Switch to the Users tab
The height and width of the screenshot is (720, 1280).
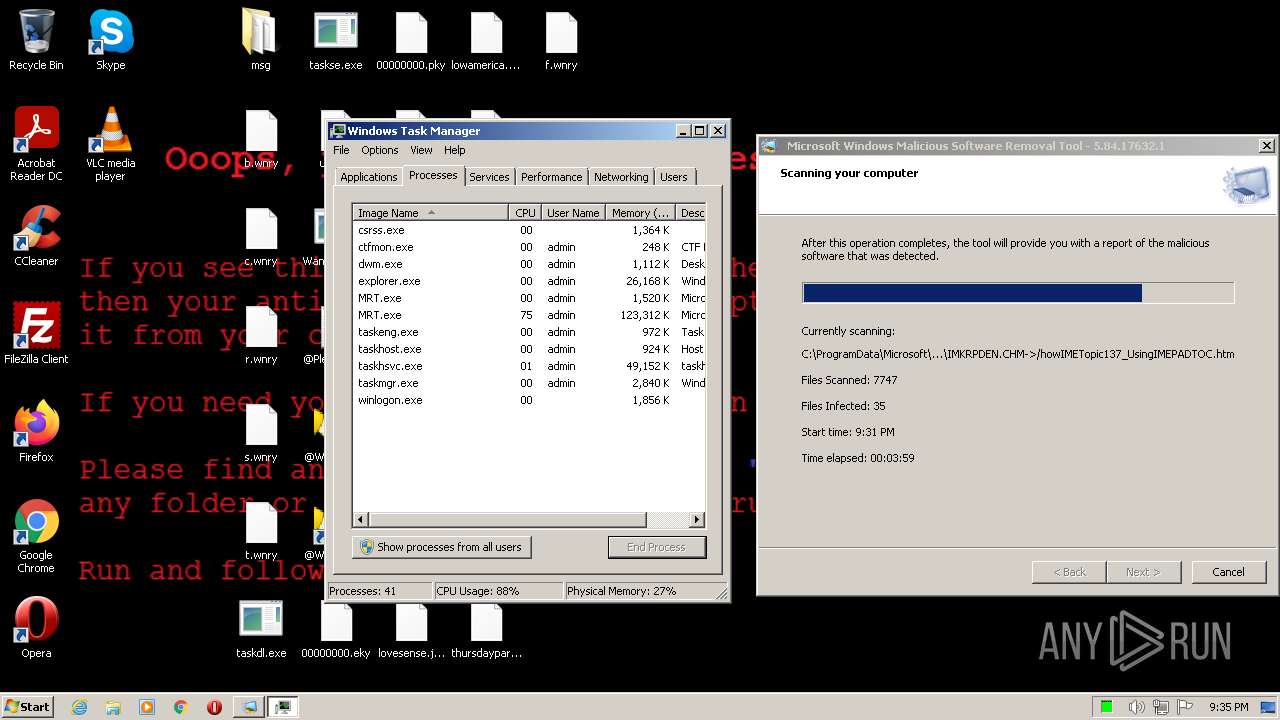coord(674,177)
